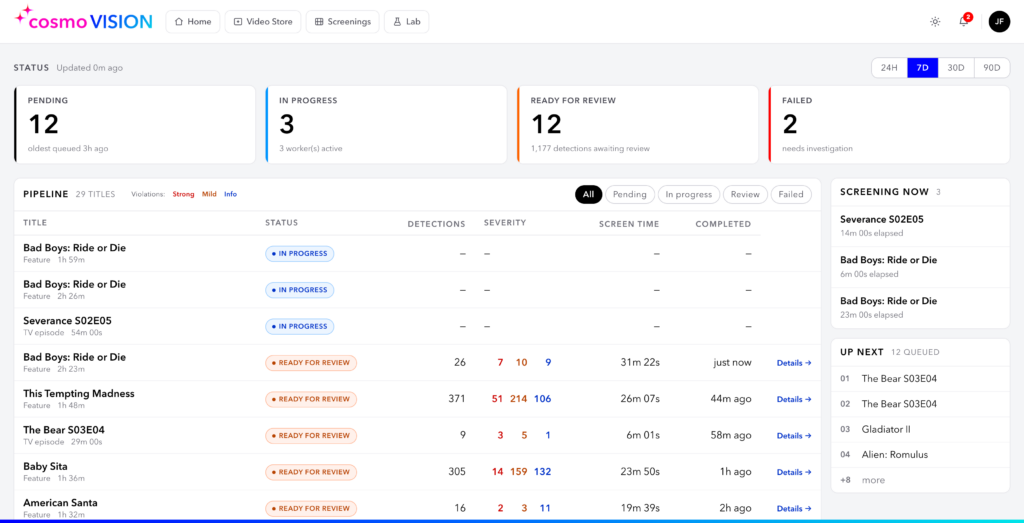This screenshot has width=1024, height=523.
Task: Open Details for Baby Sita
Action: 794,472
